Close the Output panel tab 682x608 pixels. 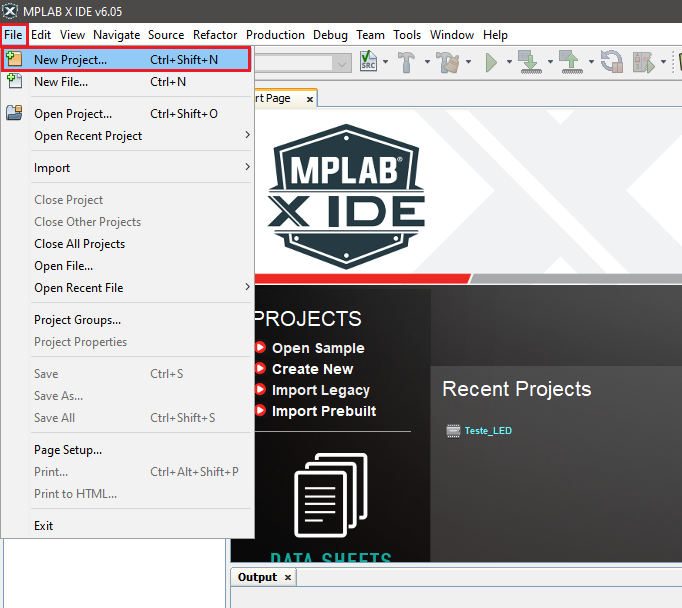pyautogui.click(x=288, y=578)
